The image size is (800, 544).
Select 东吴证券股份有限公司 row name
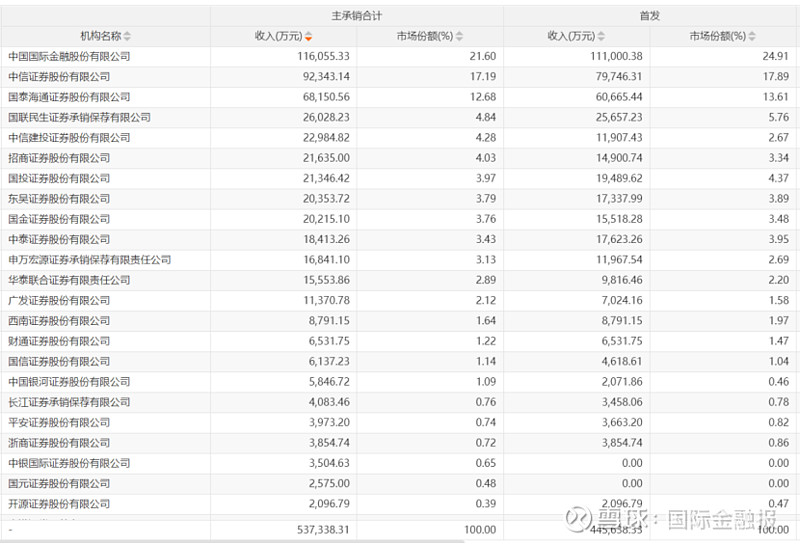pos(59,199)
